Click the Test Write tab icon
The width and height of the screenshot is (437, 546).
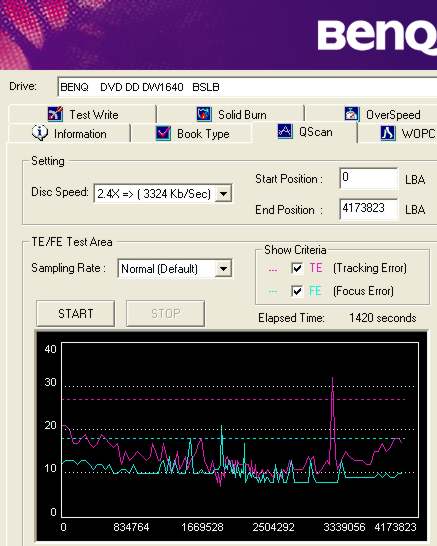point(55,114)
